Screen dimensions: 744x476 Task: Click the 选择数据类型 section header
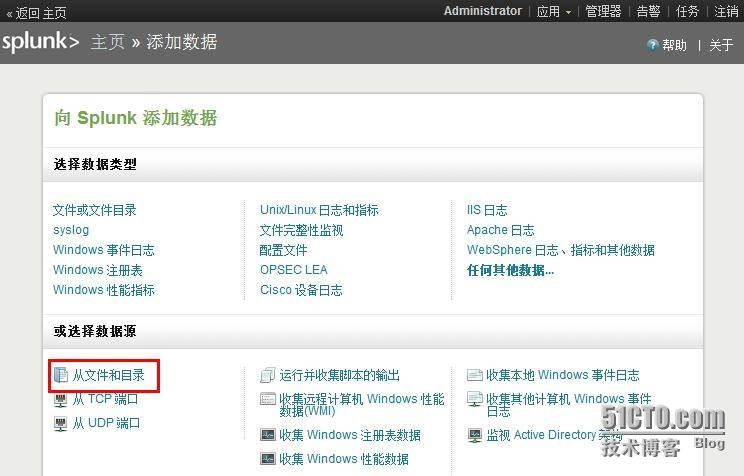tap(95, 164)
